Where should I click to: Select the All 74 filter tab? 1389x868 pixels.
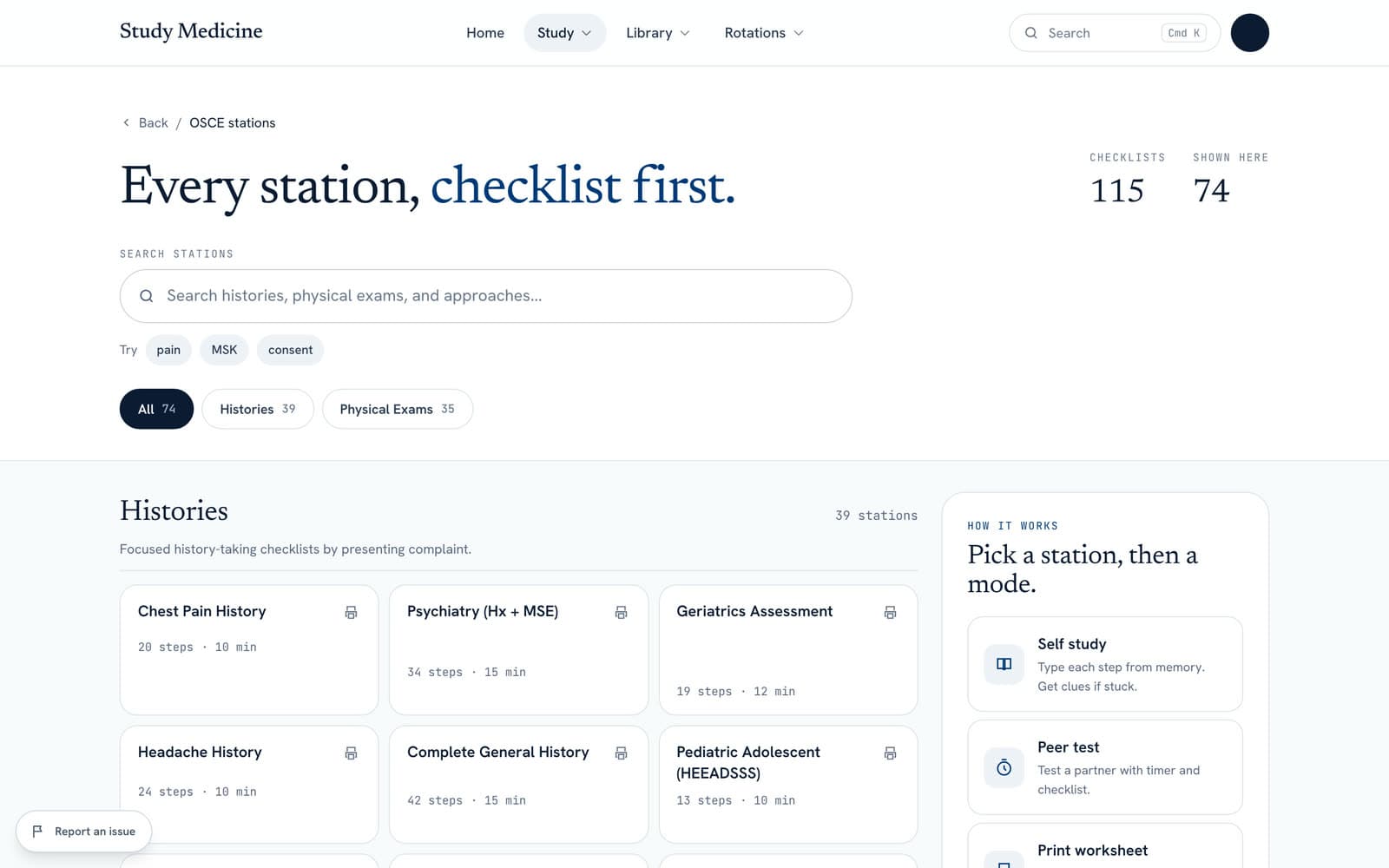tap(156, 409)
